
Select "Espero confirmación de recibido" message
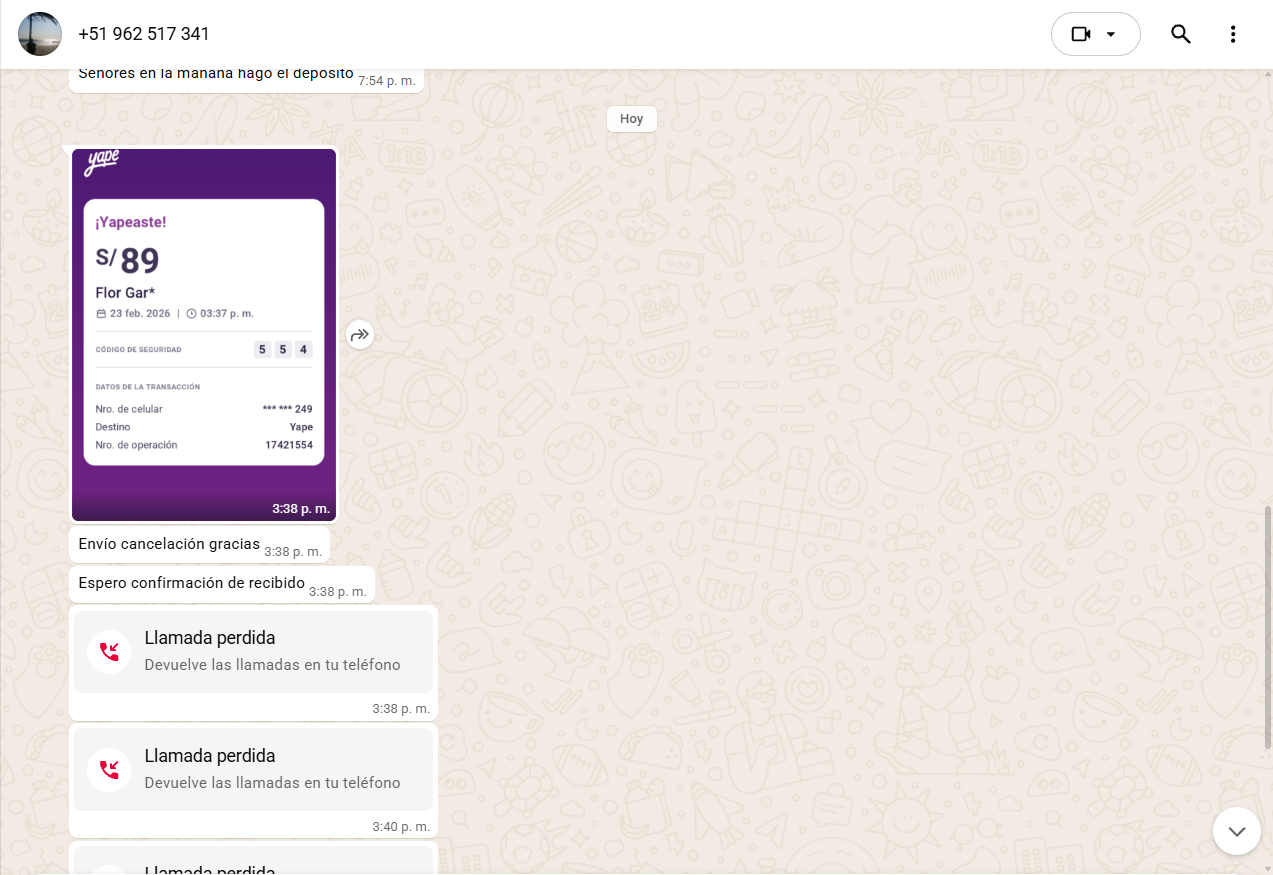click(x=191, y=583)
